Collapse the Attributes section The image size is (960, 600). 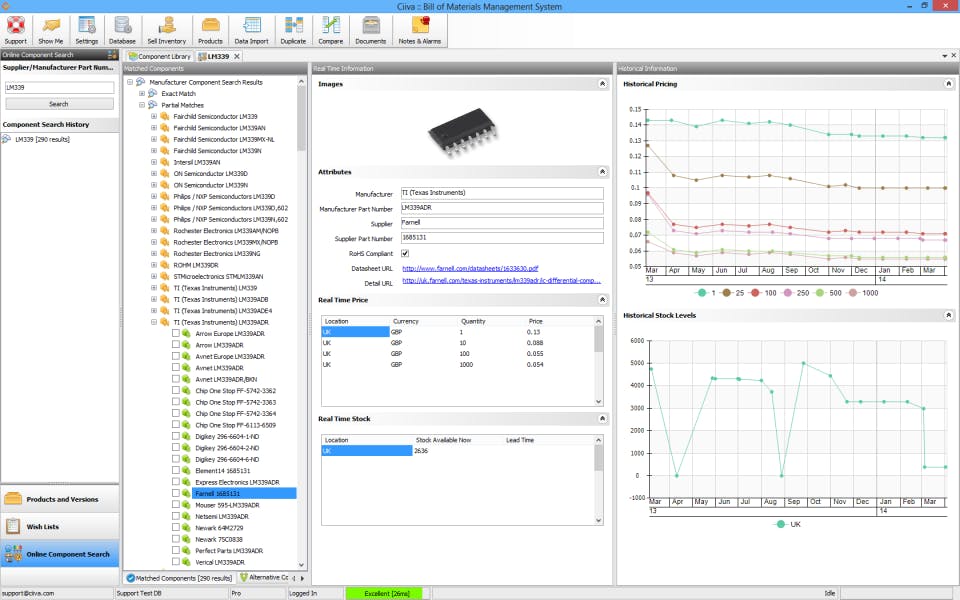(x=602, y=172)
